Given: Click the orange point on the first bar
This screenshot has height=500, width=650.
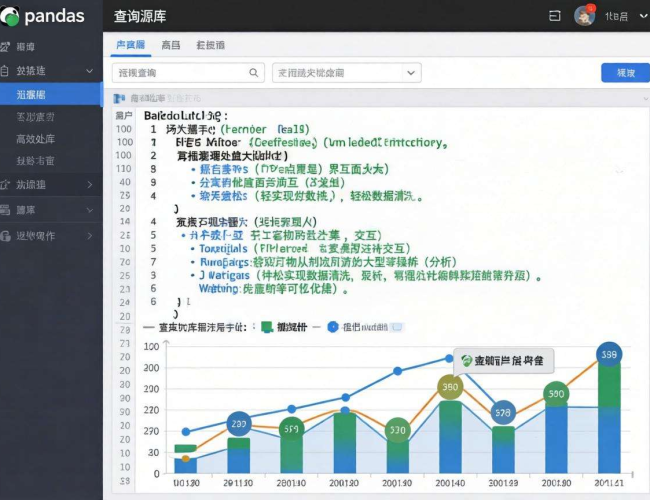Looking at the screenshot, I should coord(186,459).
